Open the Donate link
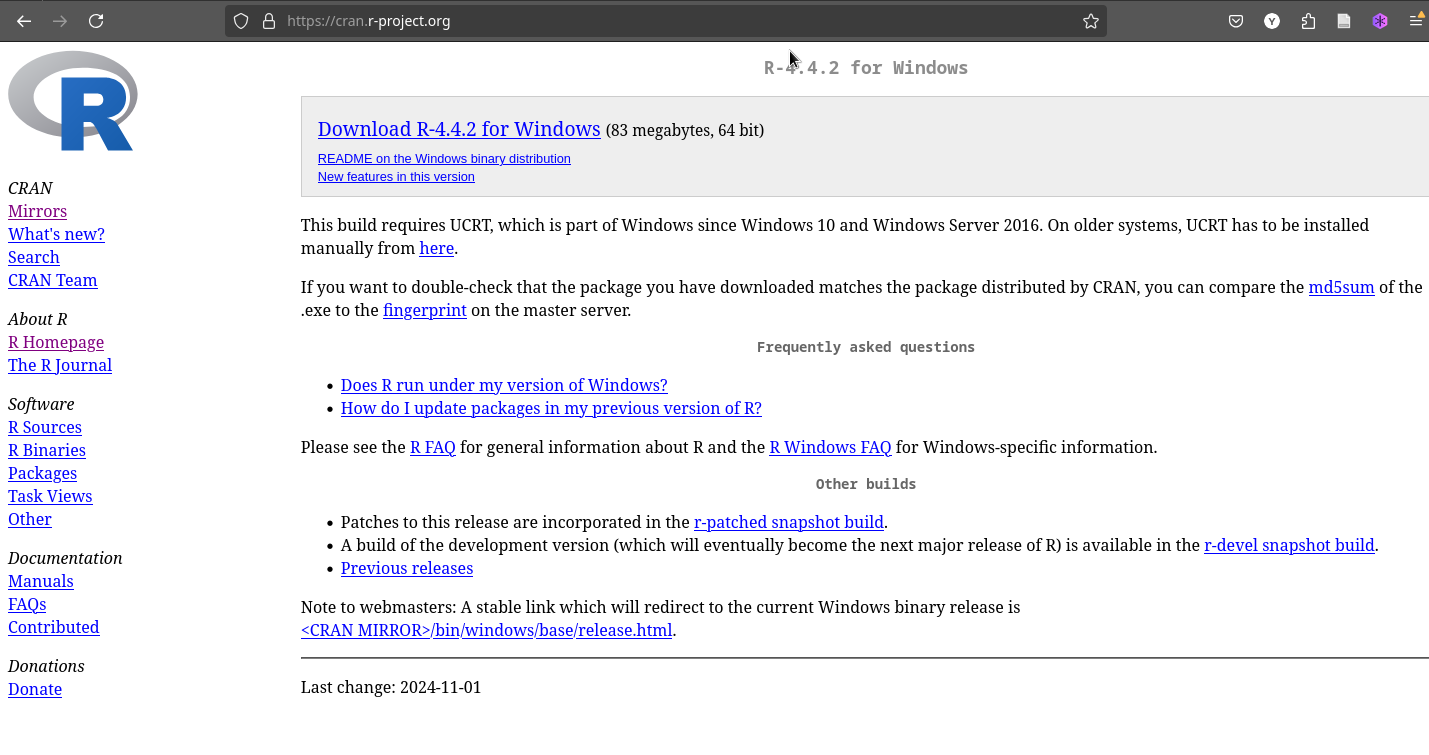This screenshot has height=755, width=1429. pyautogui.click(x=35, y=689)
